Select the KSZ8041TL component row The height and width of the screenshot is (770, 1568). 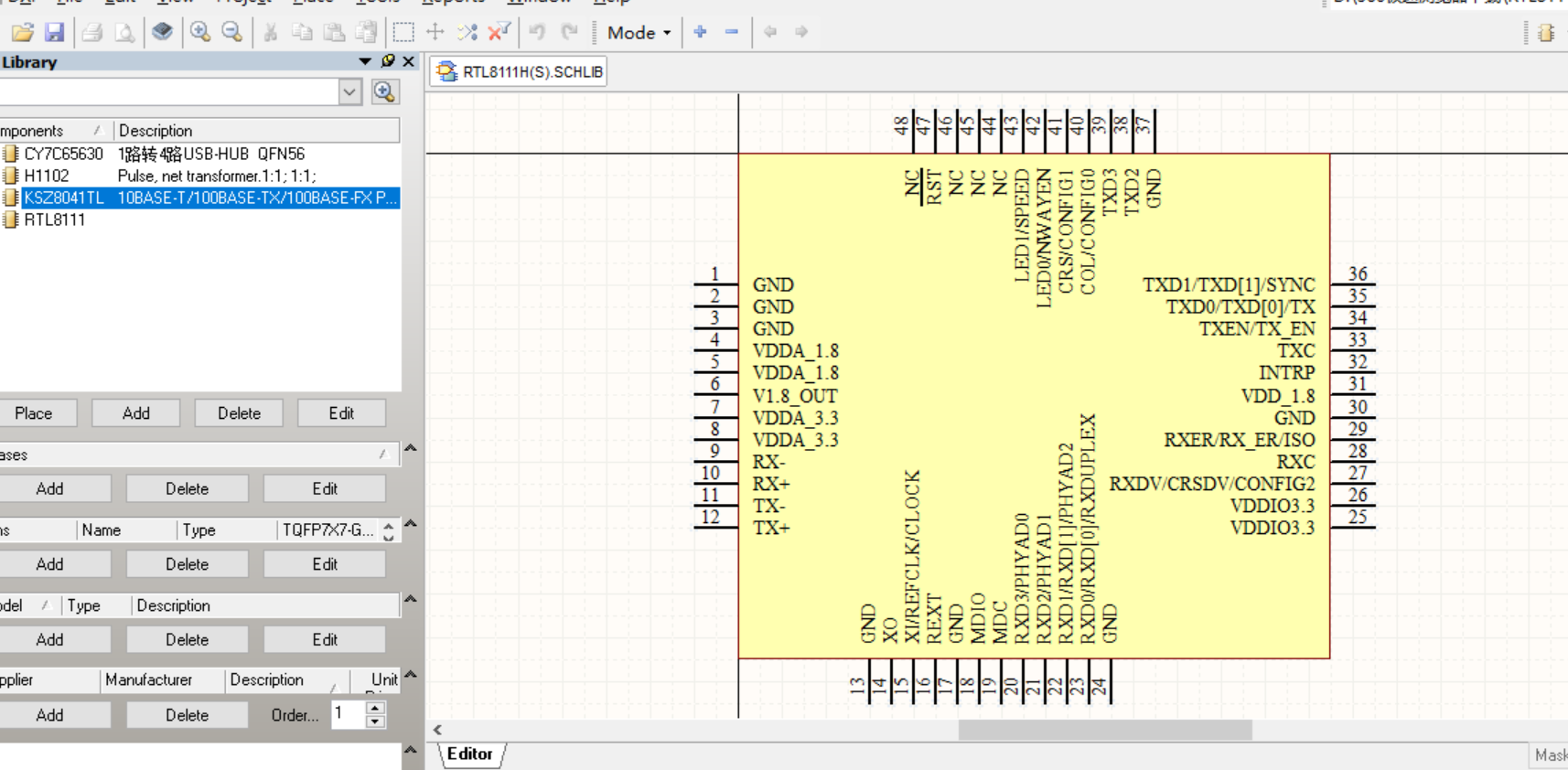pyautogui.click(x=200, y=198)
